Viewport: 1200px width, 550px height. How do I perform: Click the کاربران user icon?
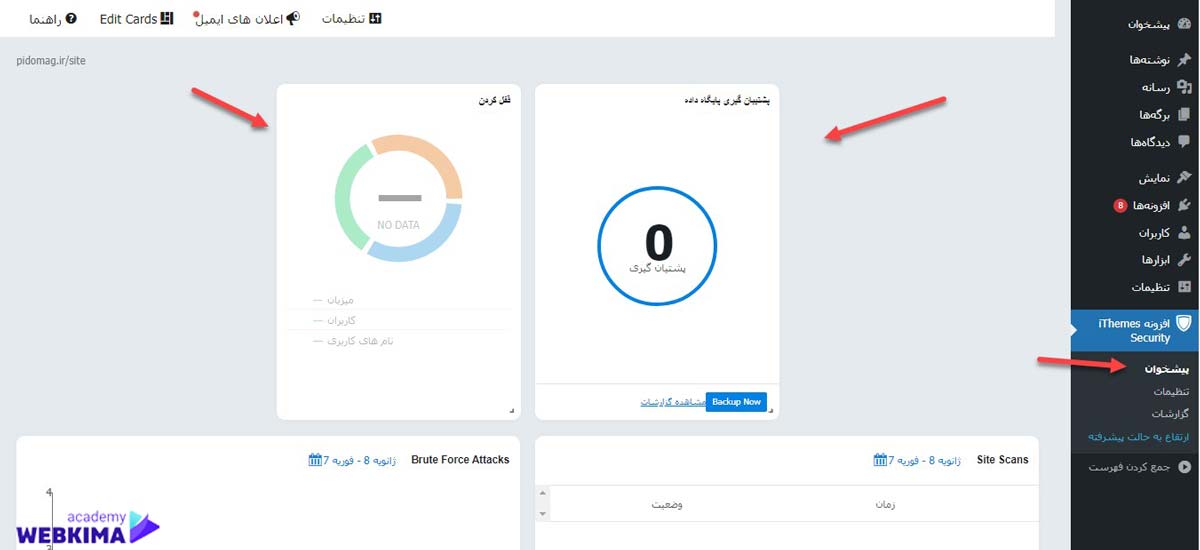[1185, 232]
